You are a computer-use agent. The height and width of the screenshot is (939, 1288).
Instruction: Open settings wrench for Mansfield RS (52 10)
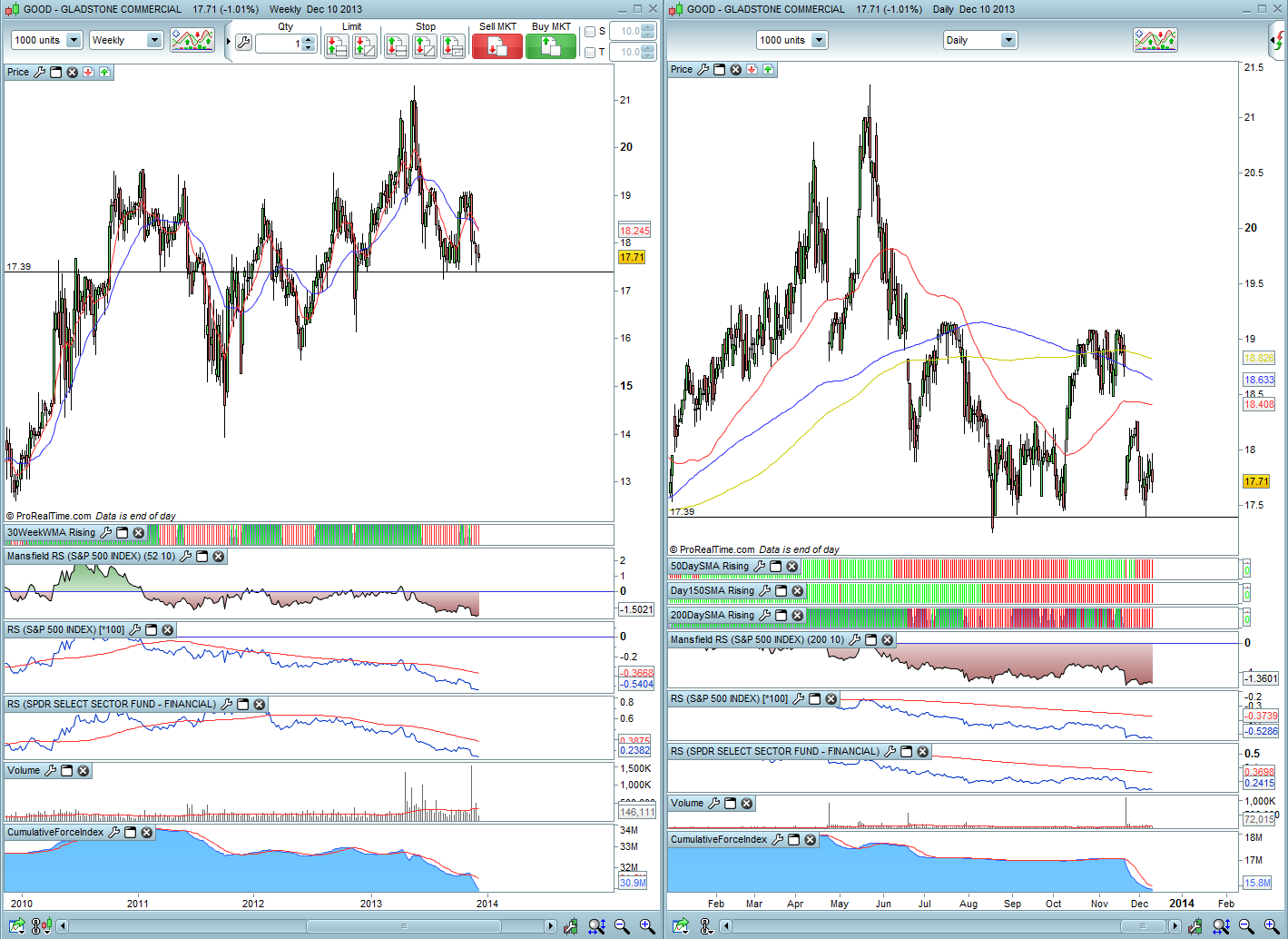(186, 557)
